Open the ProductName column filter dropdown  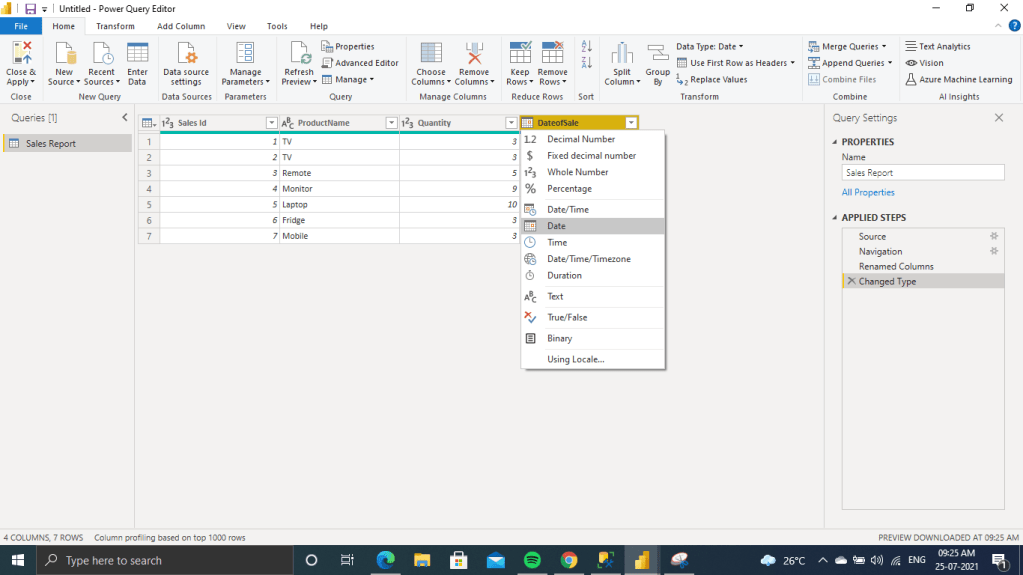click(x=391, y=123)
